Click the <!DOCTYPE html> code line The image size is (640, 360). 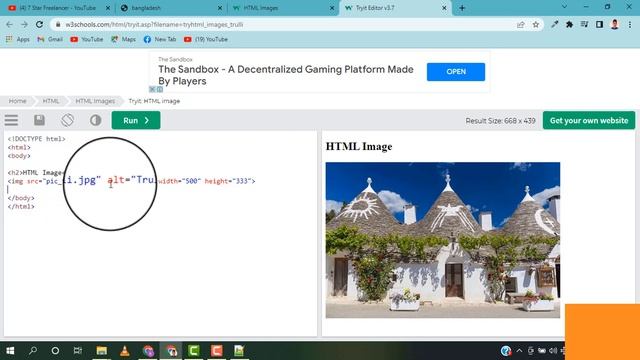point(36,139)
